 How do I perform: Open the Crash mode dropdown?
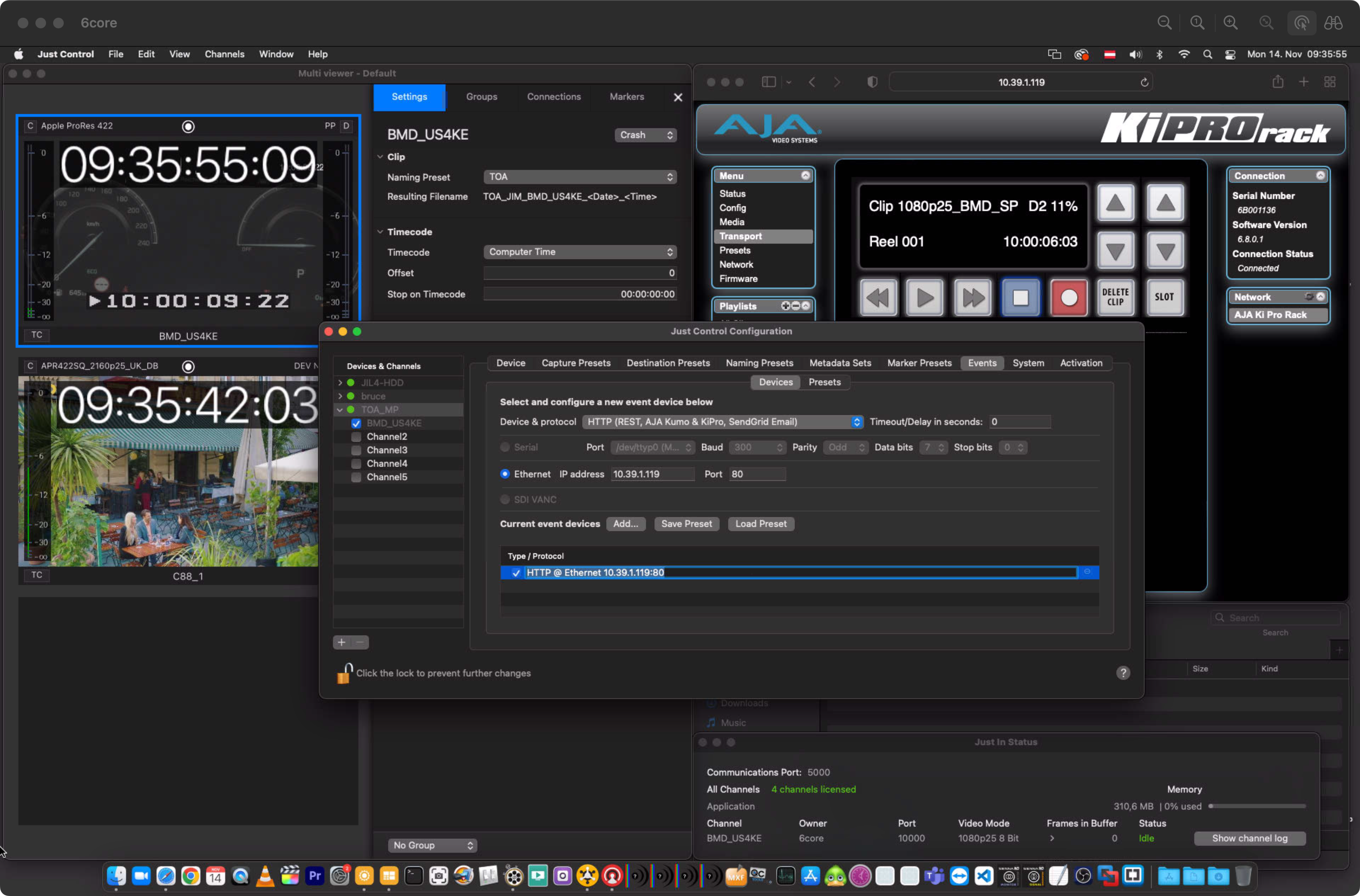pos(645,135)
